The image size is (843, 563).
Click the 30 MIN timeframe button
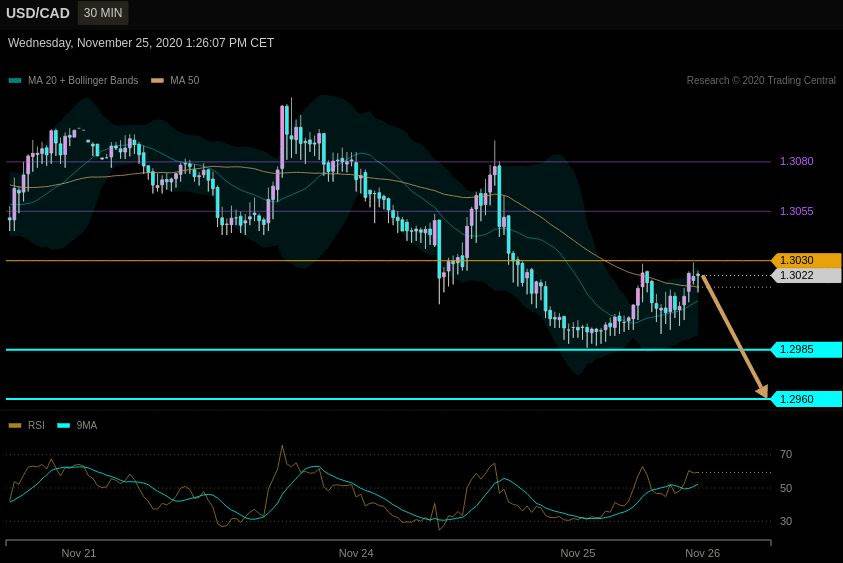coord(103,13)
